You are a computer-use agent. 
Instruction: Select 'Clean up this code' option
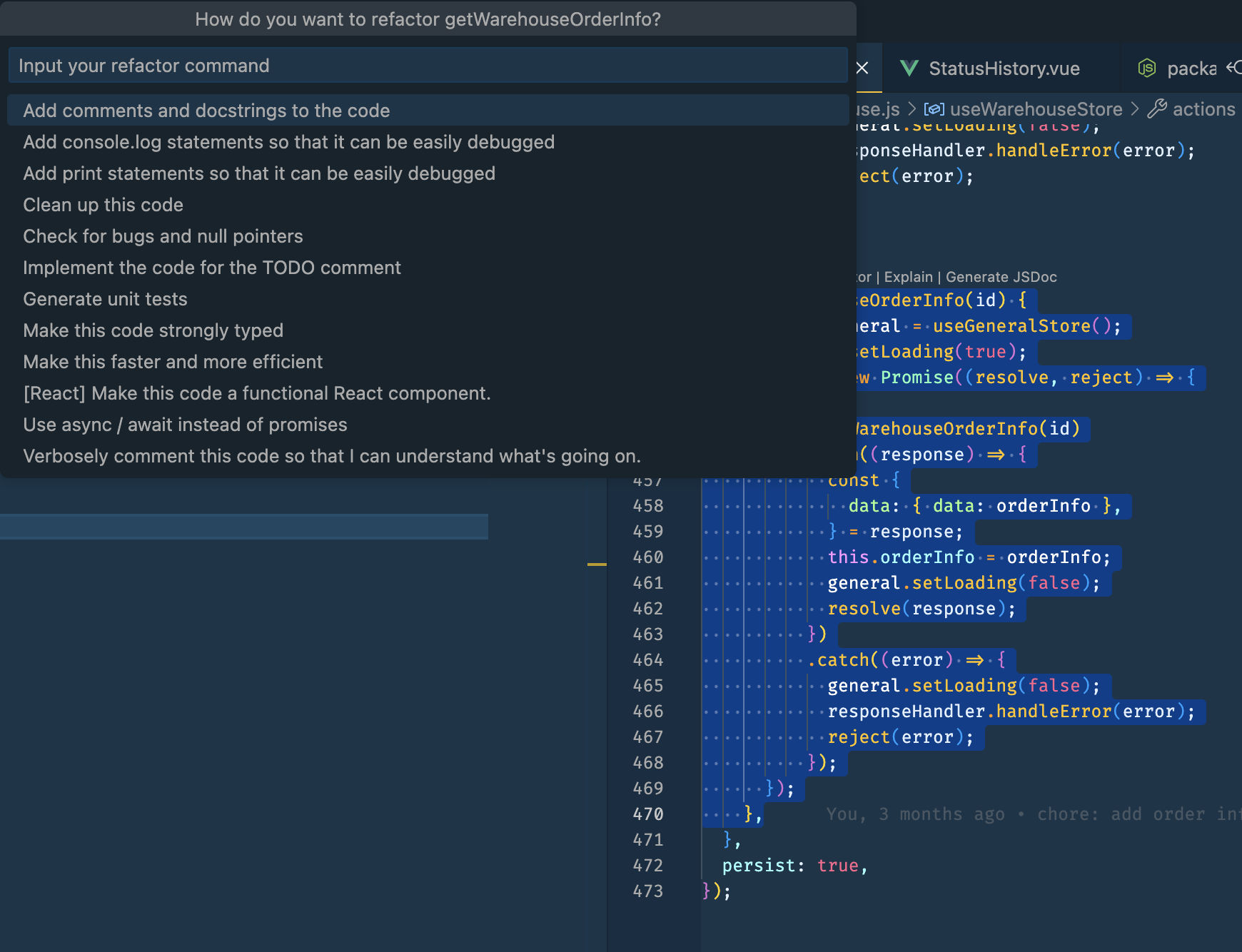pyautogui.click(x=428, y=205)
